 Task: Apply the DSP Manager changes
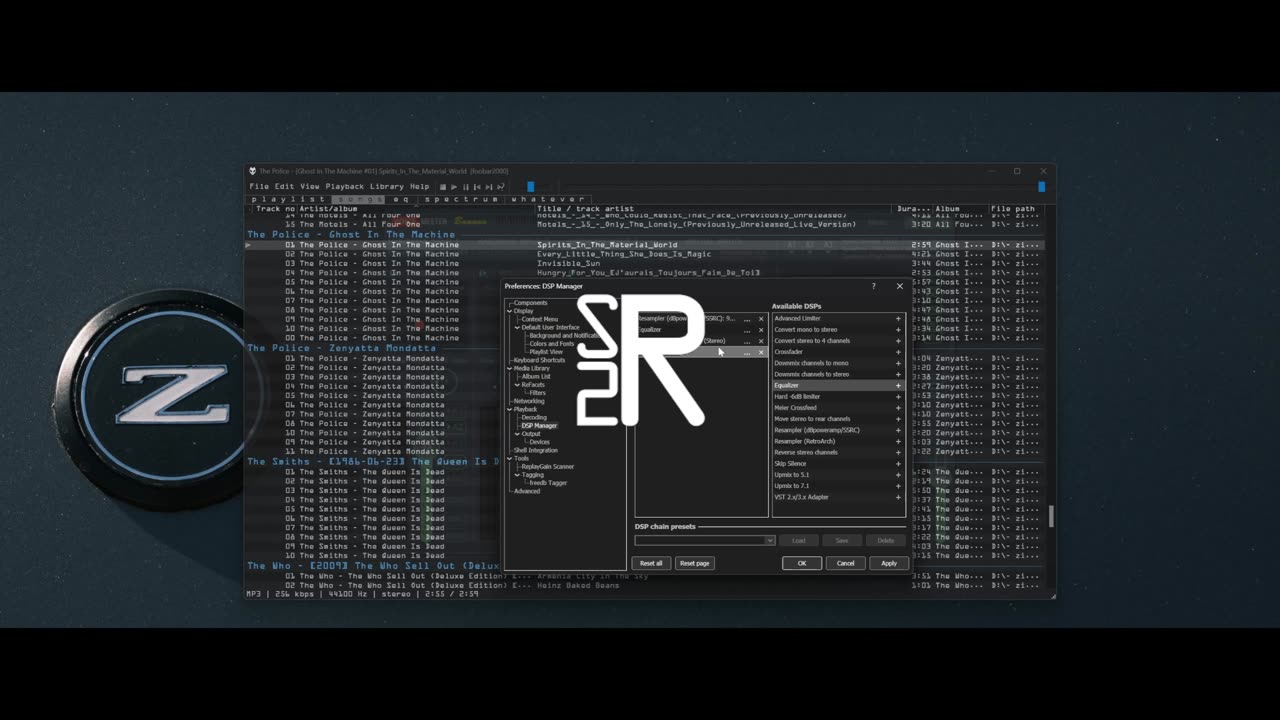click(x=889, y=563)
